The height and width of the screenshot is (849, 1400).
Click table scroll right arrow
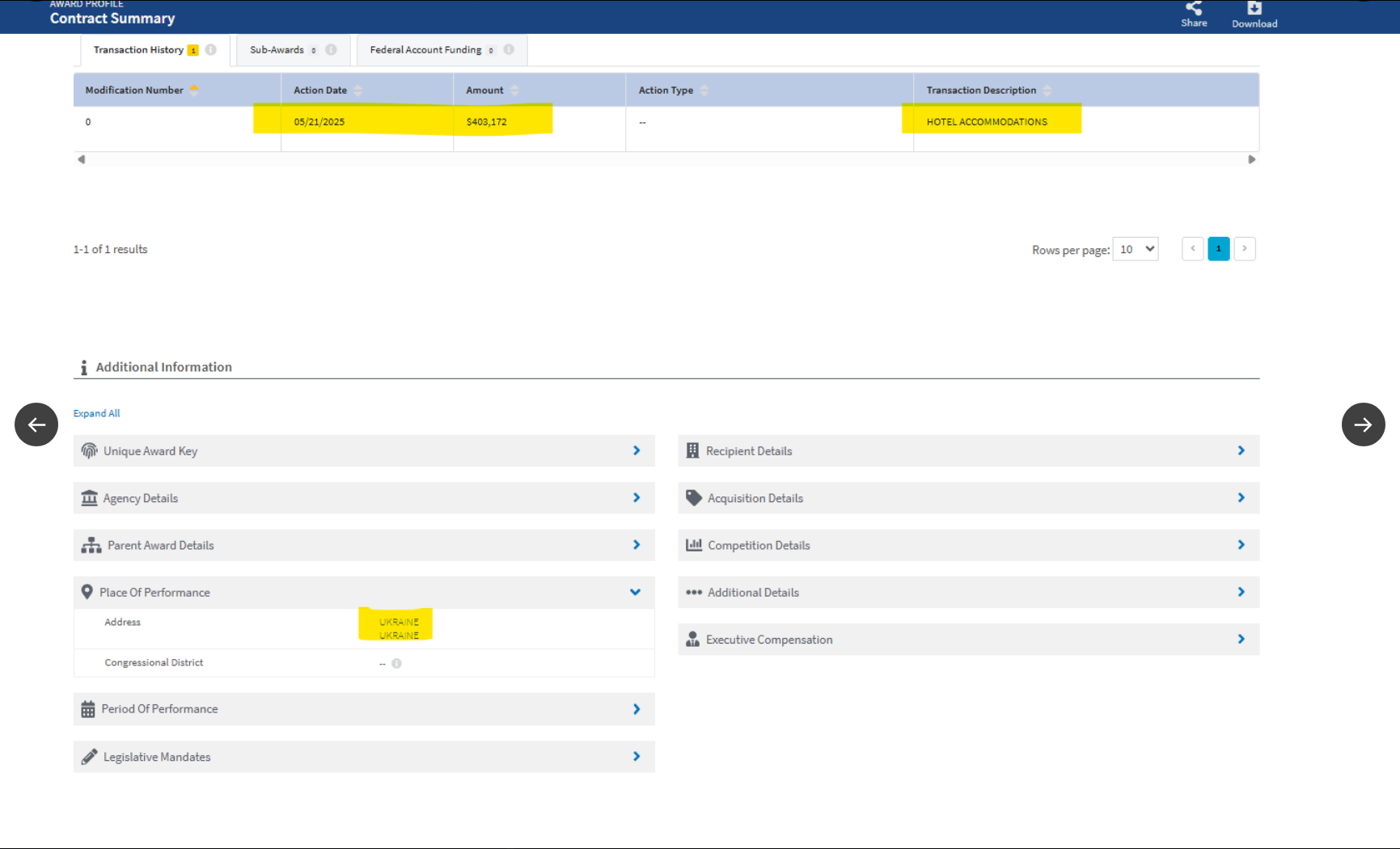click(1251, 159)
